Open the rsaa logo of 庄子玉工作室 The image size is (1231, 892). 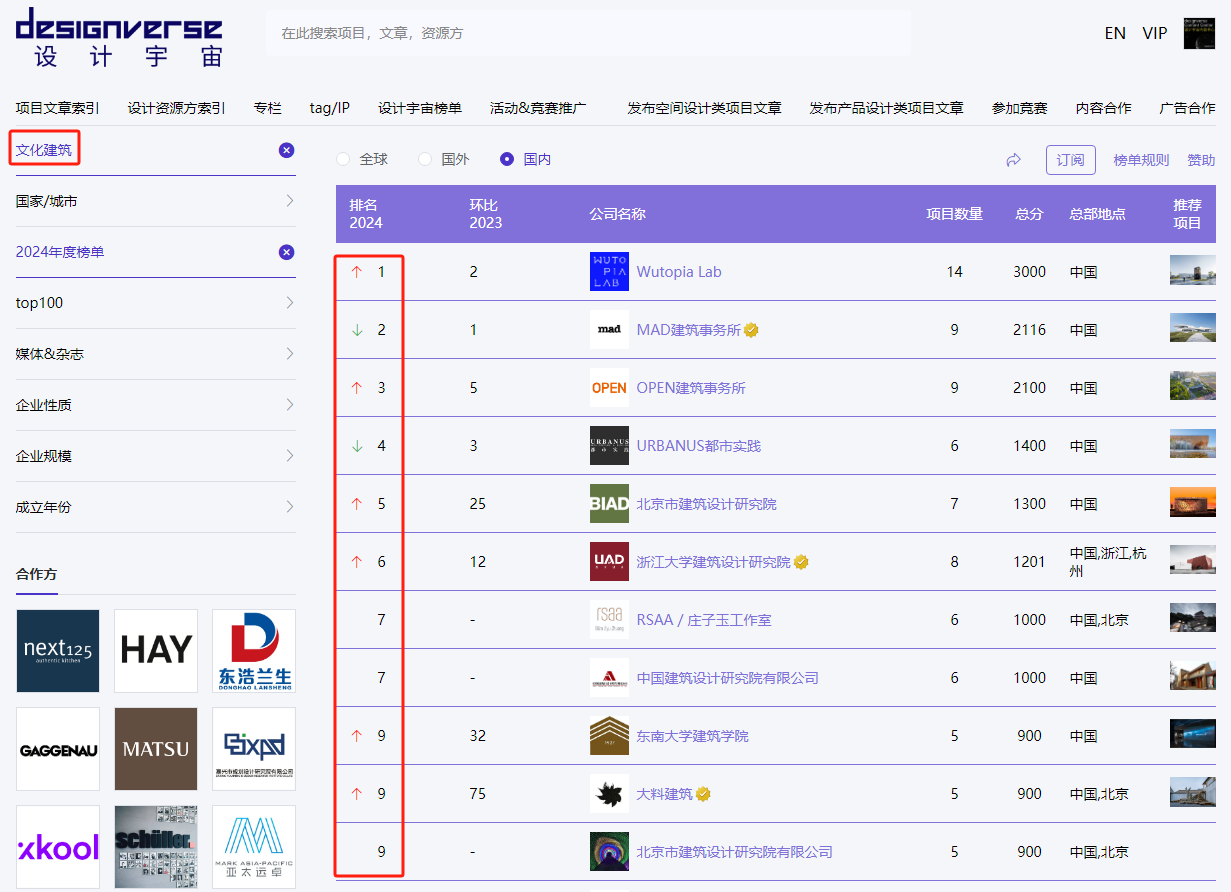point(609,620)
